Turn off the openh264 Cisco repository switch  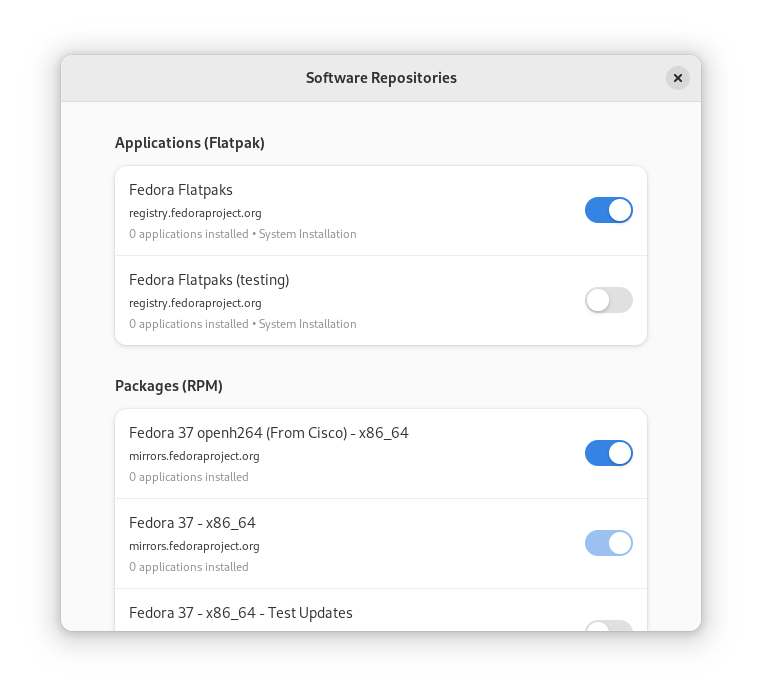(x=608, y=453)
